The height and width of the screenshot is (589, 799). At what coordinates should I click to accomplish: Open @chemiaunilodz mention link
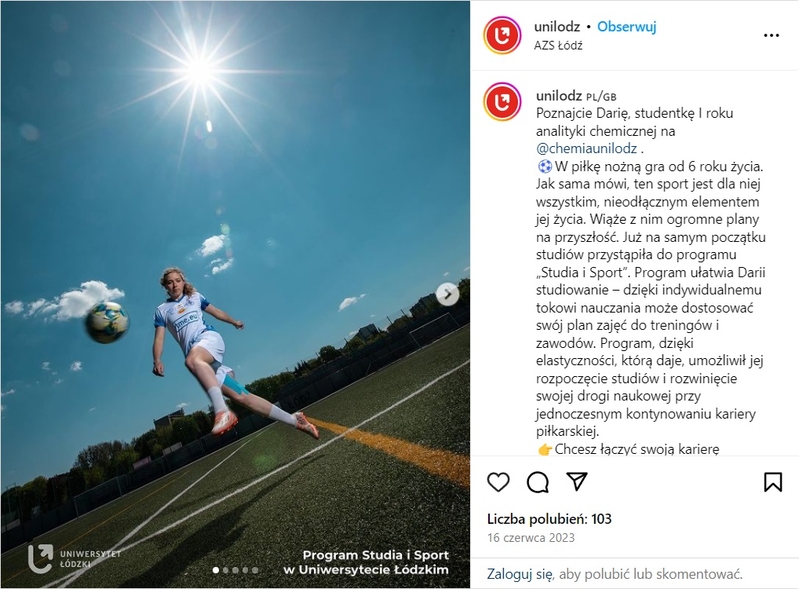point(587,148)
